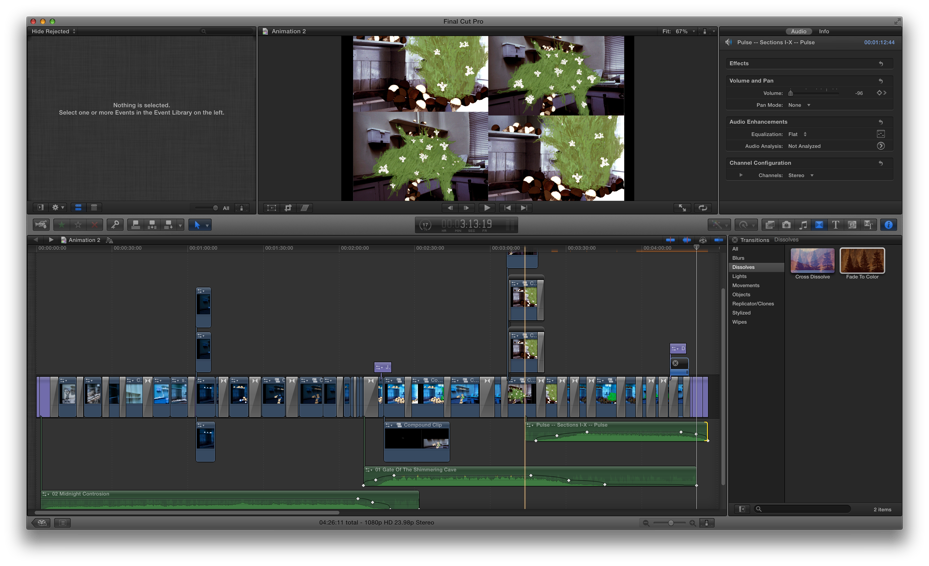Show the Inspector via info icon
This screenshot has height=566, width=929.
coord(888,225)
